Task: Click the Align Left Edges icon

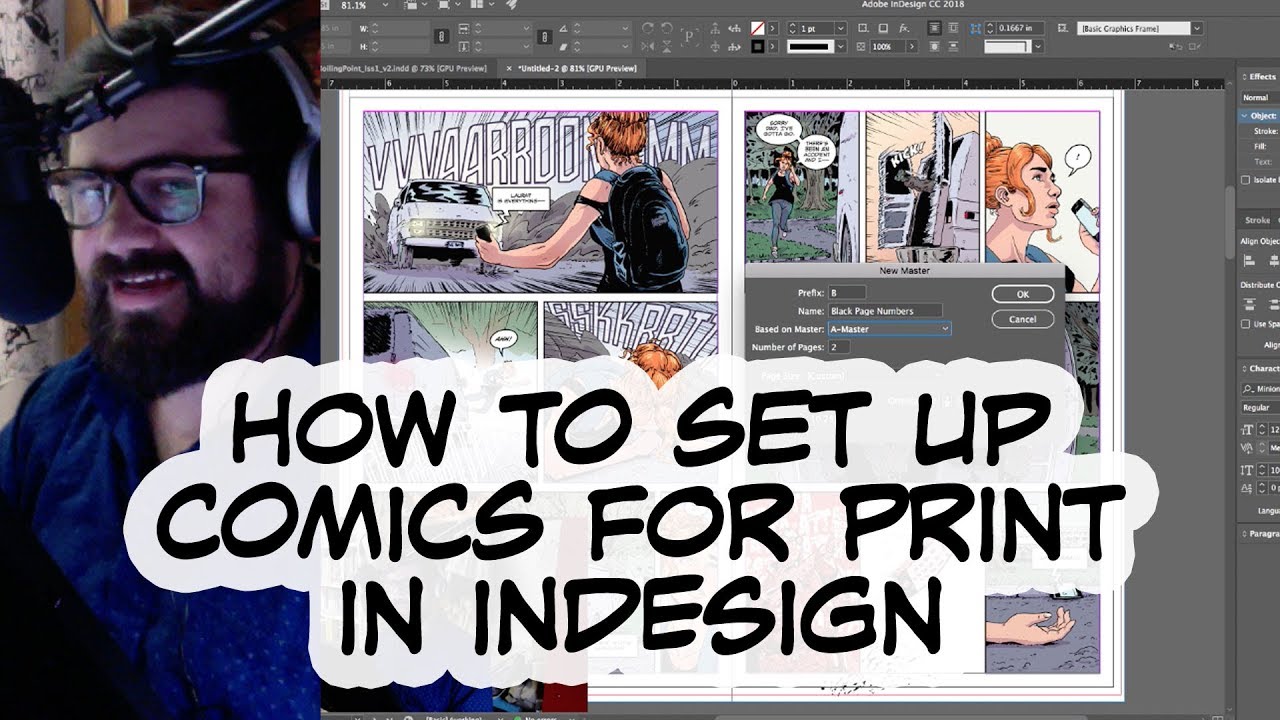Action: 1248,260
